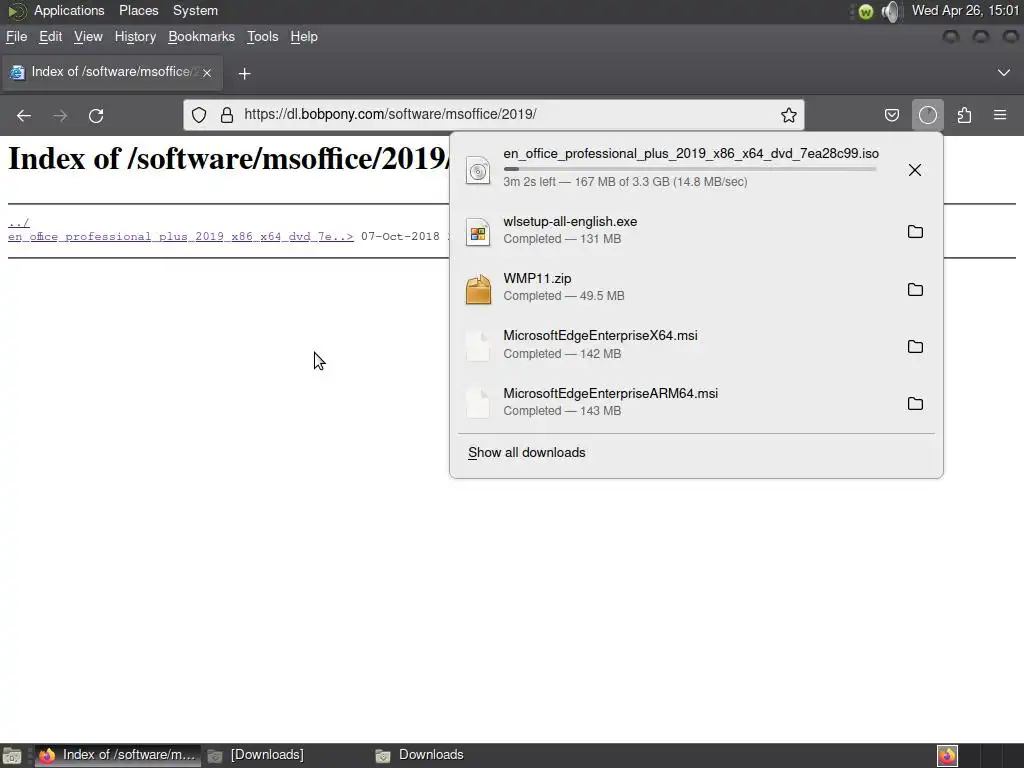The image size is (1024, 768).
Task: Expand the list all tabs chevron
Action: pos(1004,72)
